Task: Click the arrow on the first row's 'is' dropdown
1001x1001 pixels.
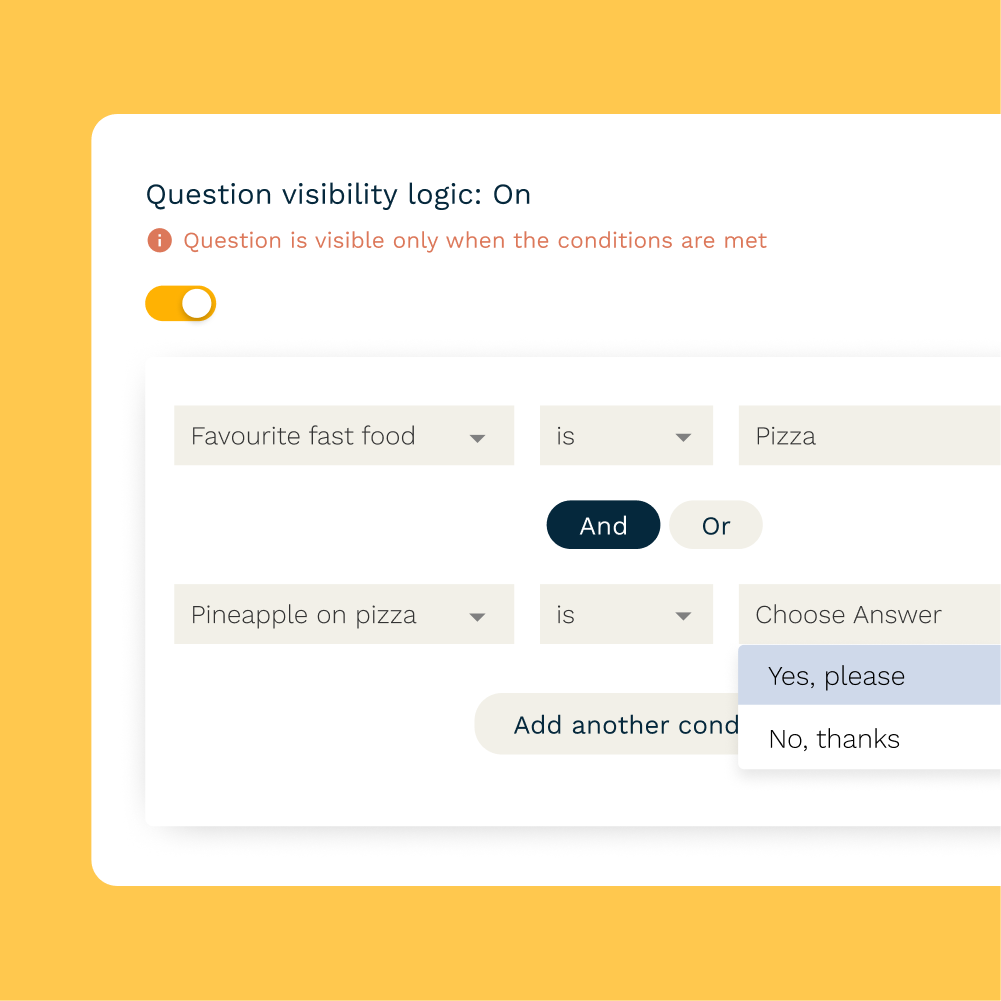Action: (x=683, y=438)
